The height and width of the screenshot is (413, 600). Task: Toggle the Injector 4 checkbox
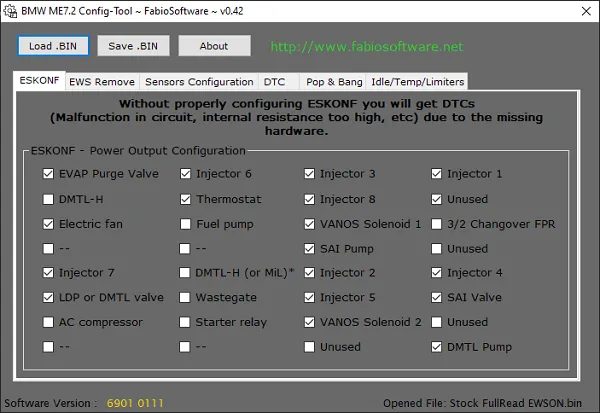coord(436,273)
